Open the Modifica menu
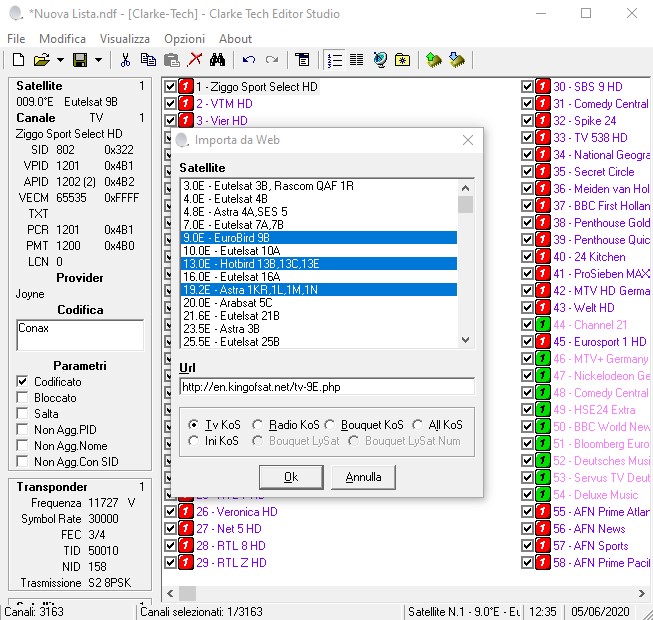The height and width of the screenshot is (620, 653). click(62, 39)
